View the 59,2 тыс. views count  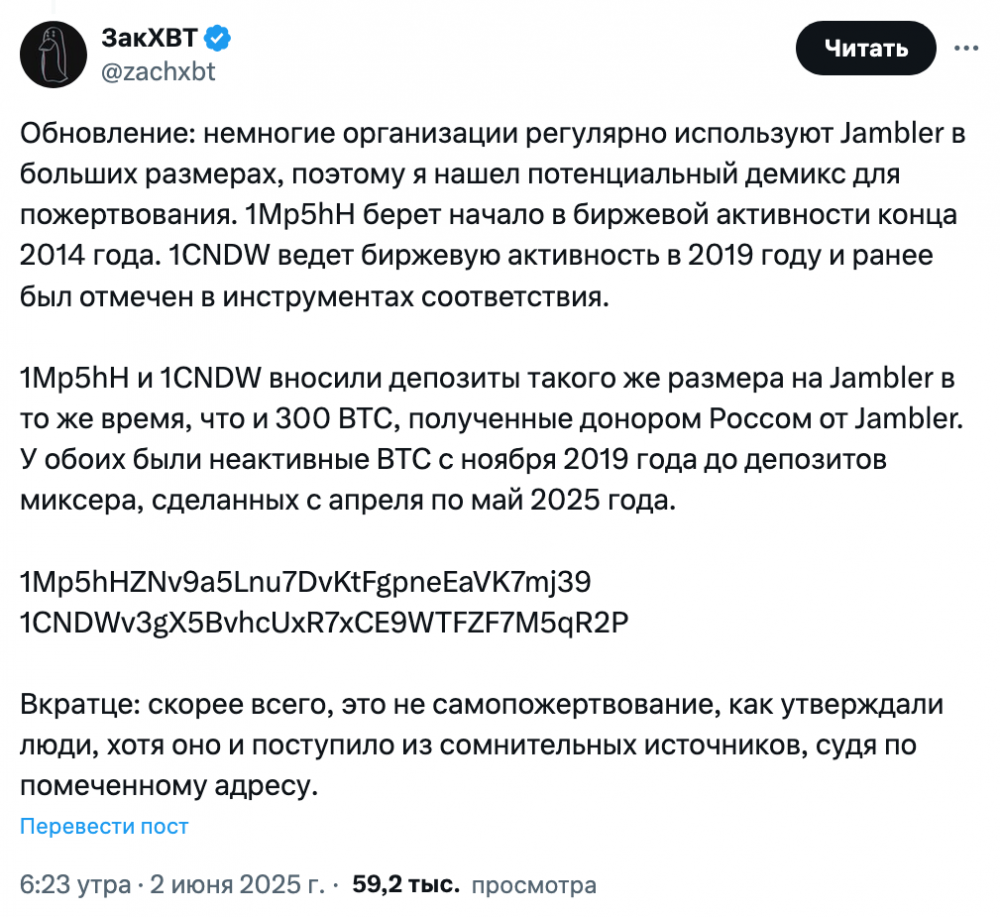tap(406, 884)
